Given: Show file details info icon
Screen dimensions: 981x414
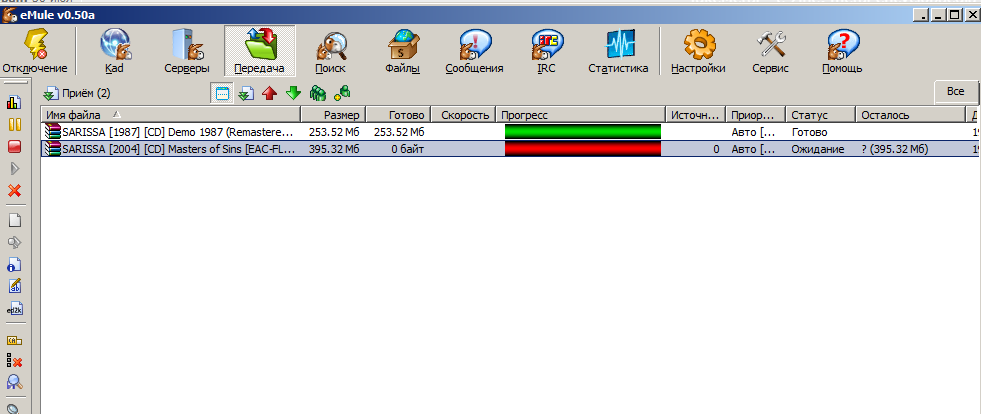Looking at the screenshot, I should click(14, 264).
